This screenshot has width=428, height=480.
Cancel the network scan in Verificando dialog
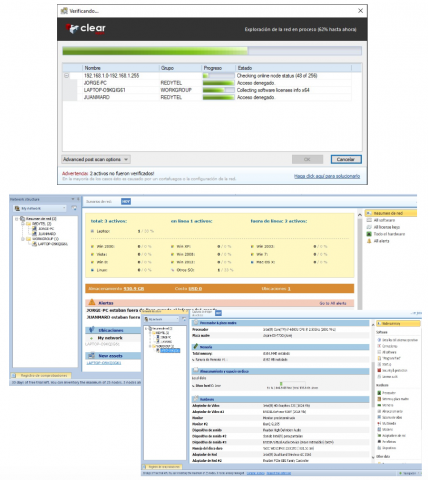pos(346,159)
